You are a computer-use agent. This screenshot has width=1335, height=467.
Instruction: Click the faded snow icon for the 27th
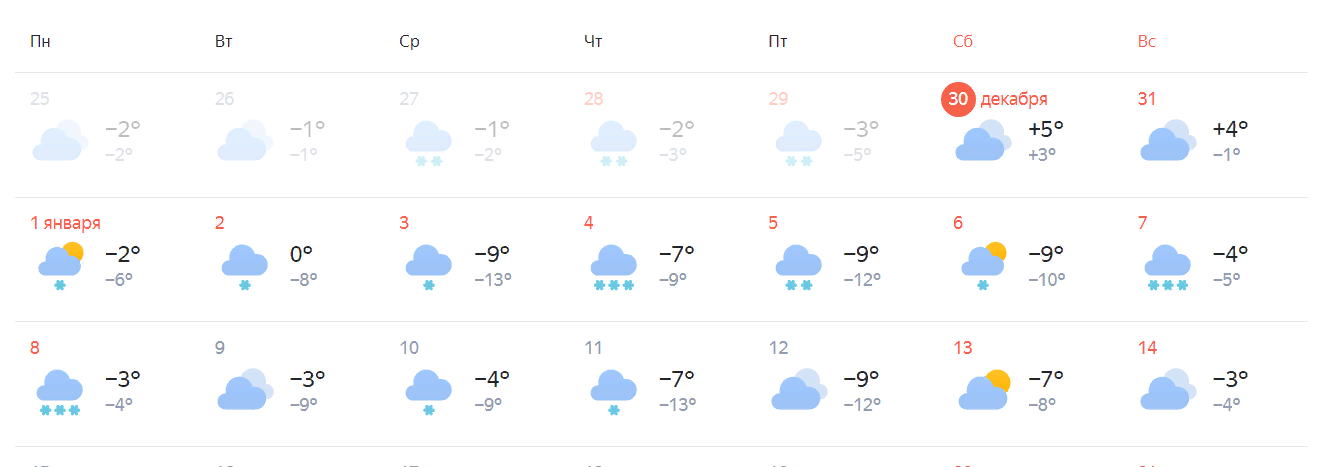pos(429,141)
